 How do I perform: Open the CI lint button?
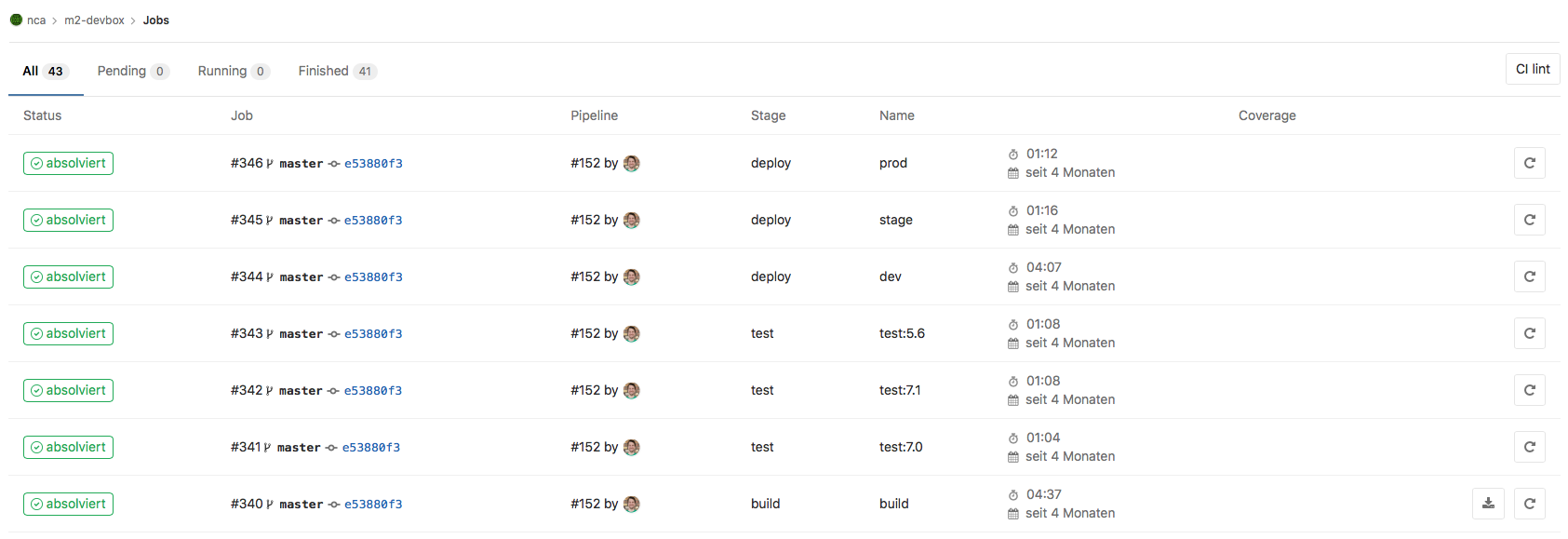point(1532,69)
